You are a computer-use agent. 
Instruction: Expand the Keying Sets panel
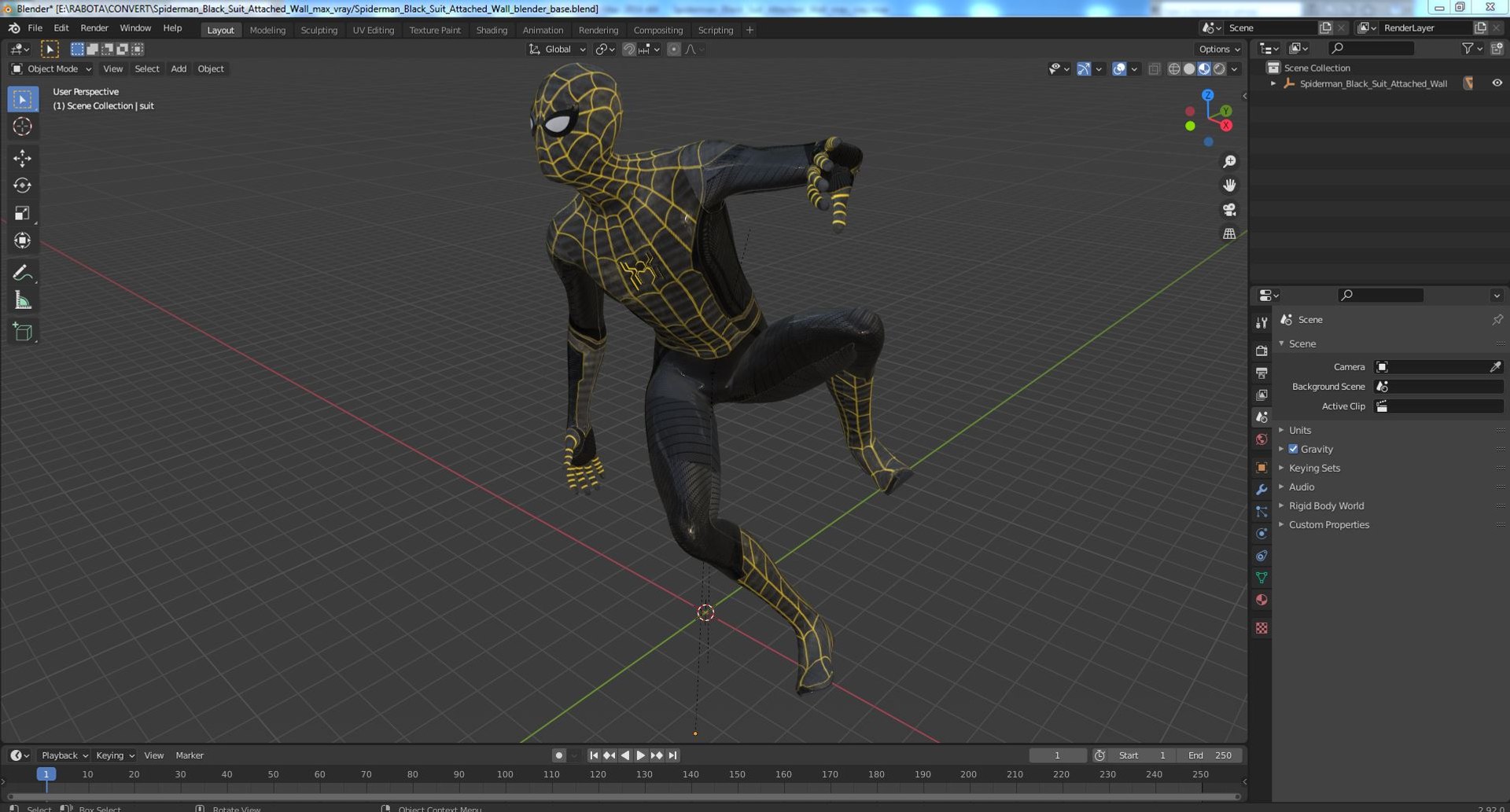pyautogui.click(x=1313, y=468)
